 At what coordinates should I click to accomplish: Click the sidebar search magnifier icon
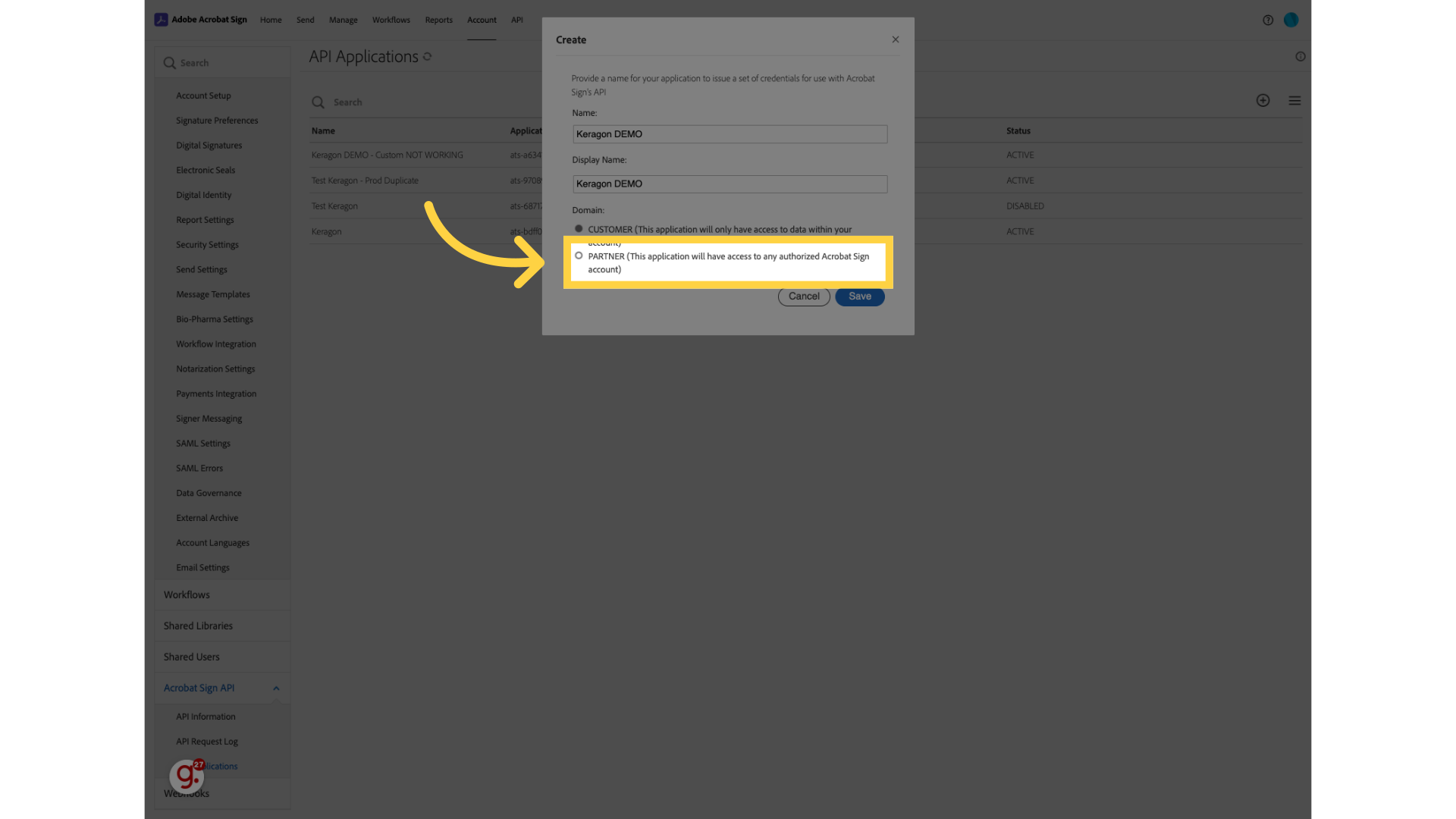170,63
